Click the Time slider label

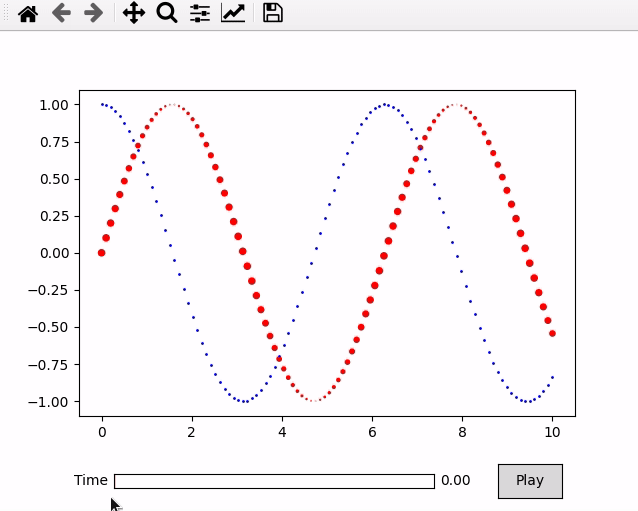tap(91, 480)
